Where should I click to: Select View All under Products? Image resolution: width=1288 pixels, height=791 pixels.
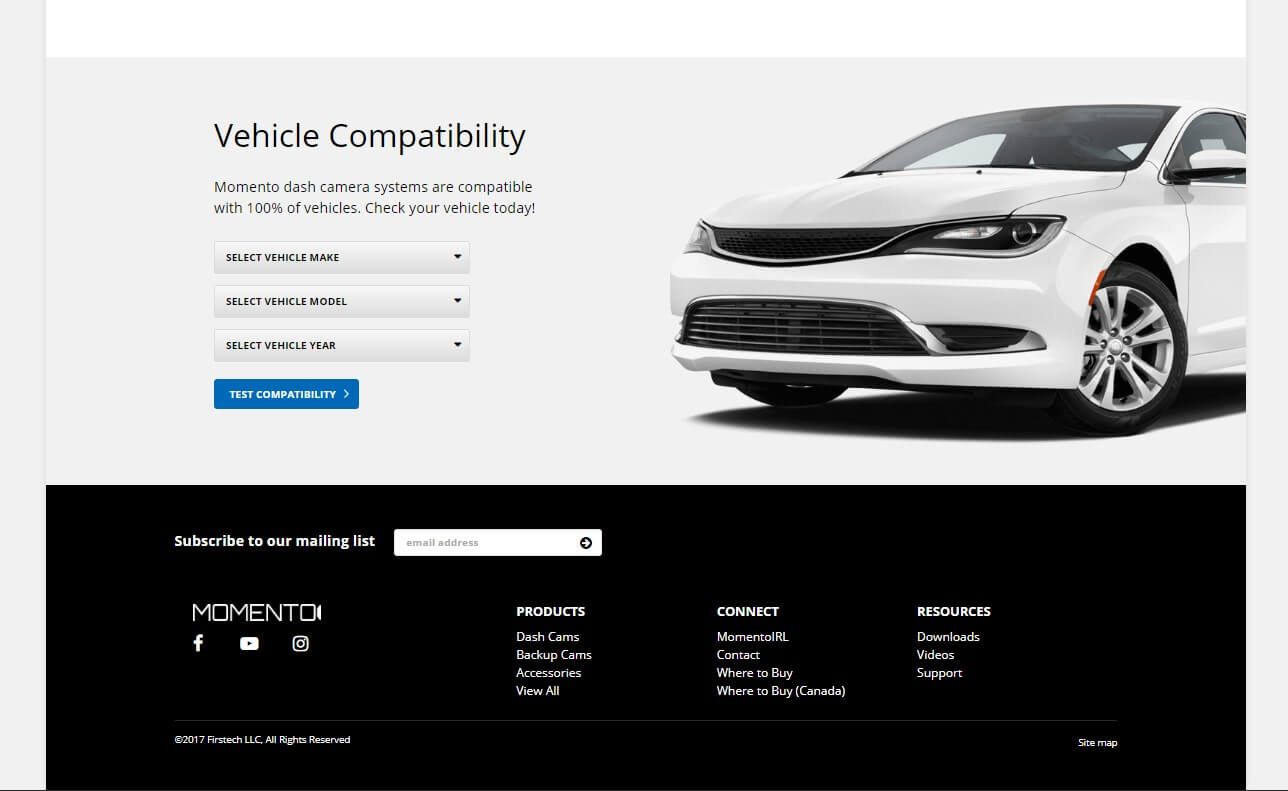coord(538,690)
